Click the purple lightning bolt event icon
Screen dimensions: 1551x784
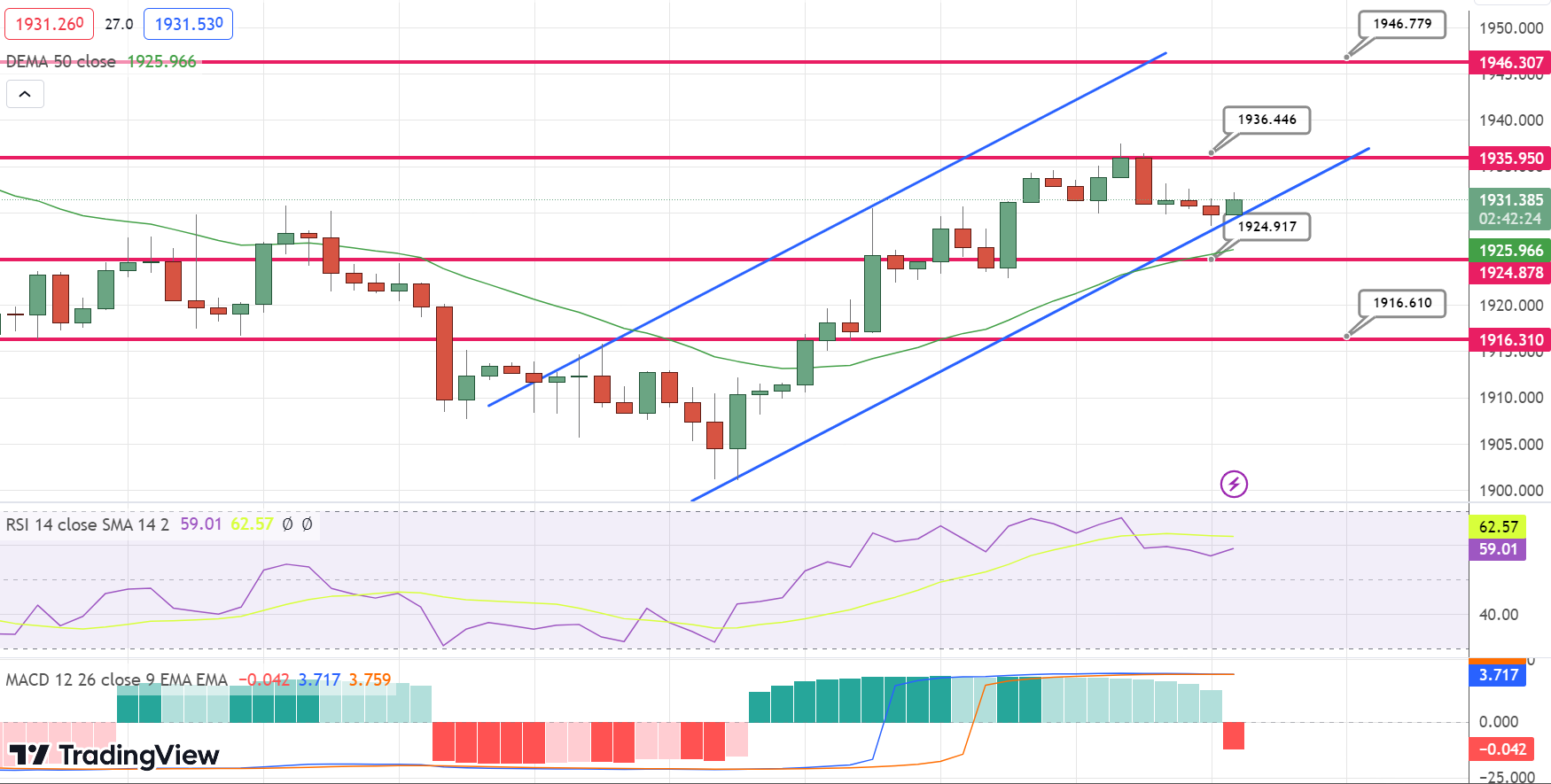pos(1234,484)
